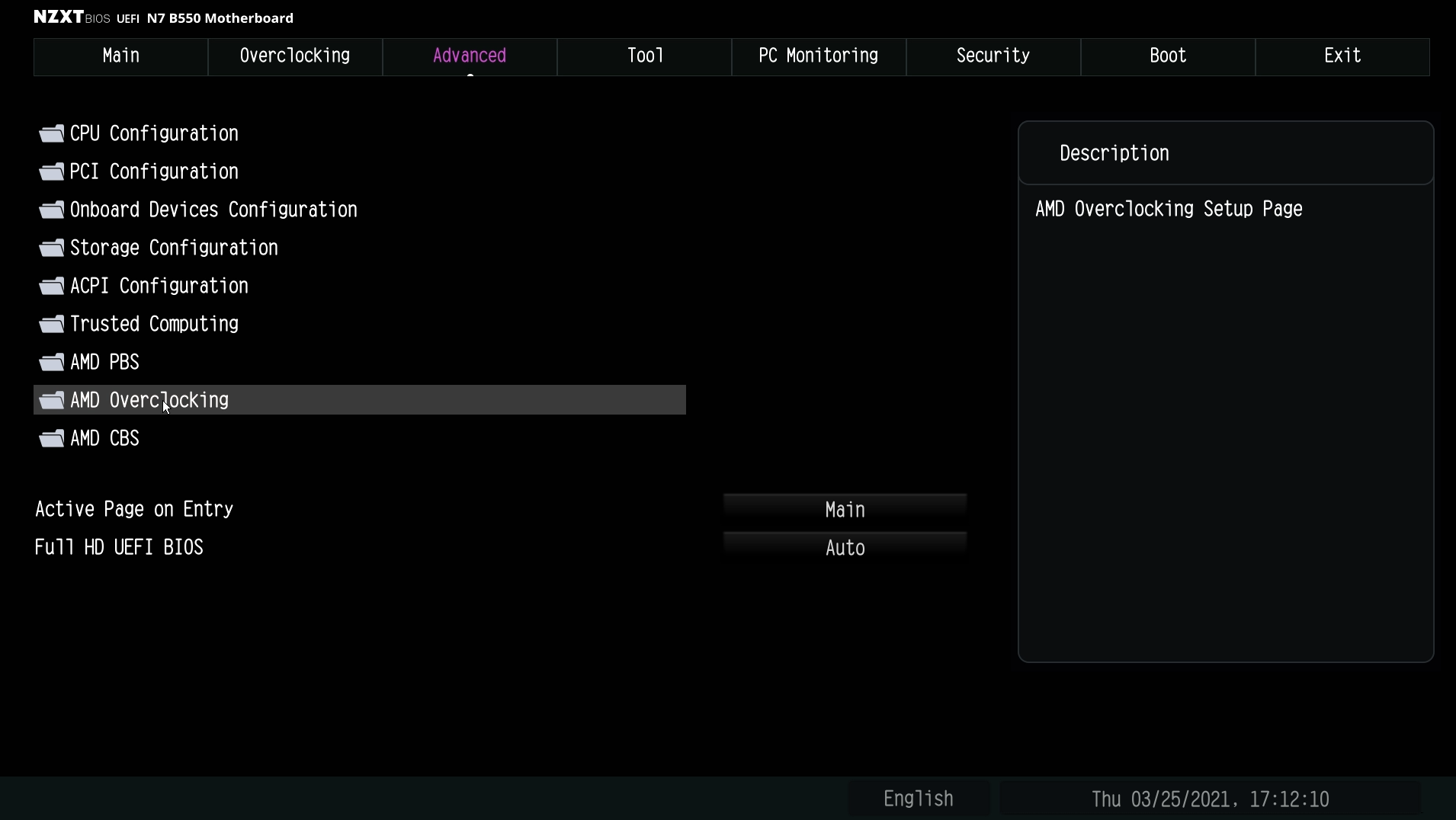Click the English language button

pos(919,799)
